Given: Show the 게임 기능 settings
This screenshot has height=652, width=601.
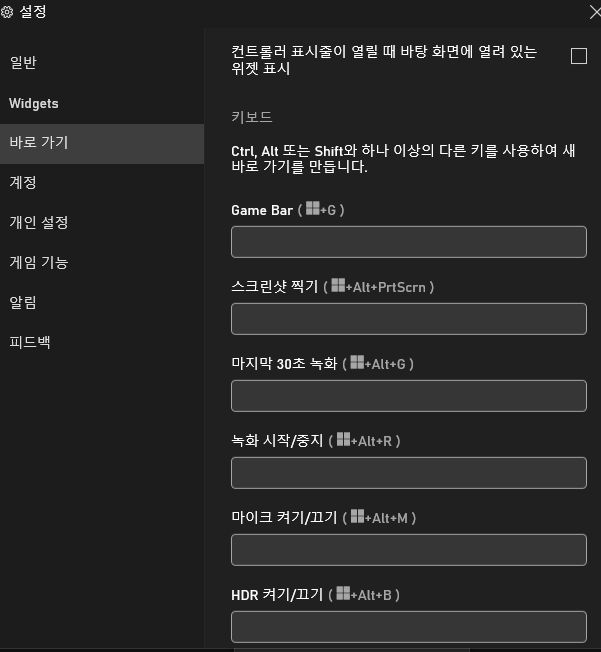Looking at the screenshot, I should (39, 263).
